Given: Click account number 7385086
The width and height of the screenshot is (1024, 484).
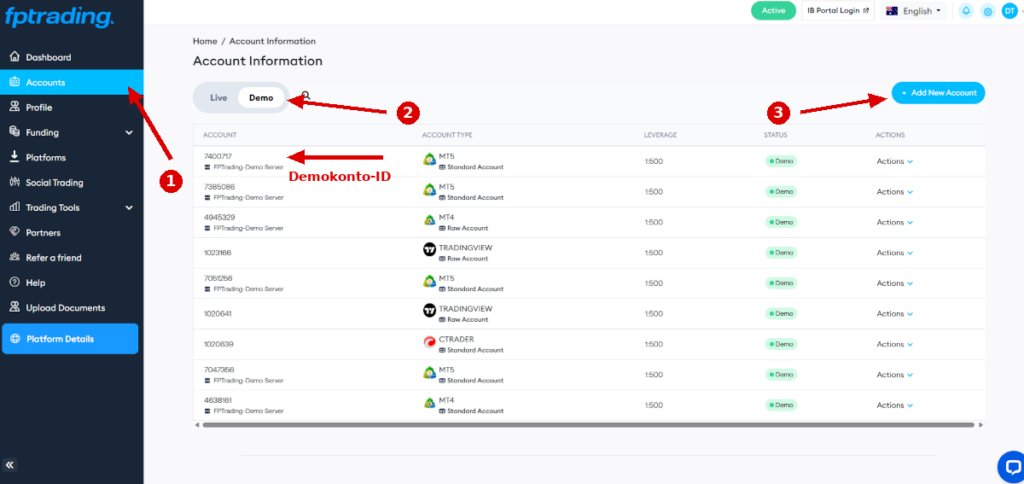Looking at the screenshot, I should 219,187.
